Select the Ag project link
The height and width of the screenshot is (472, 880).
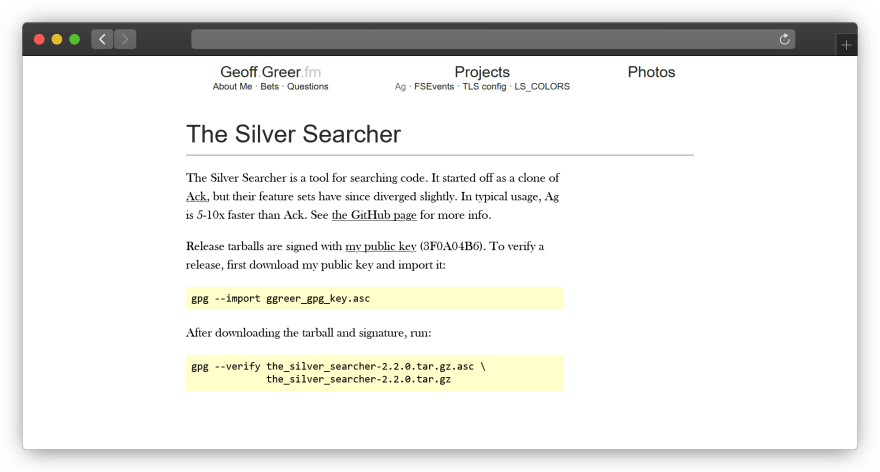pos(400,86)
